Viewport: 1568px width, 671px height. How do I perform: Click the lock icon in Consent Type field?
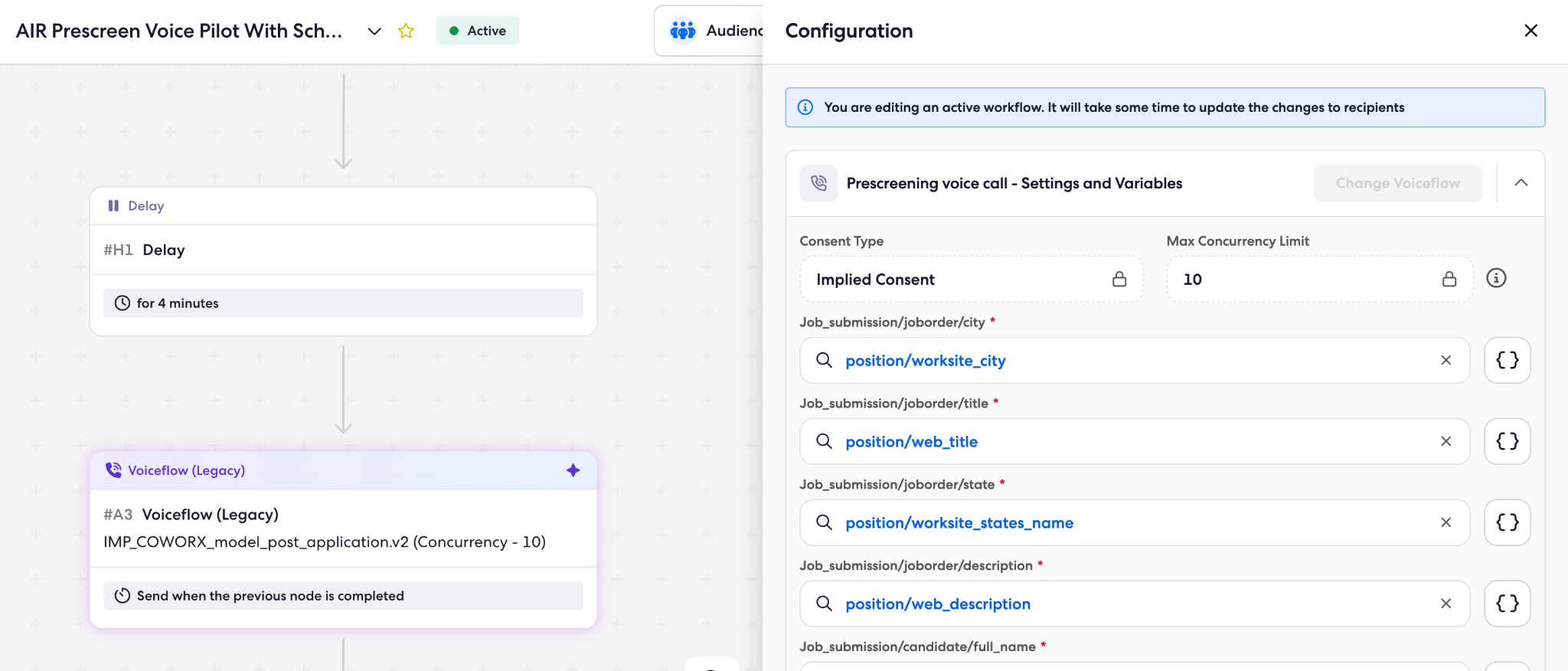pyautogui.click(x=1119, y=279)
